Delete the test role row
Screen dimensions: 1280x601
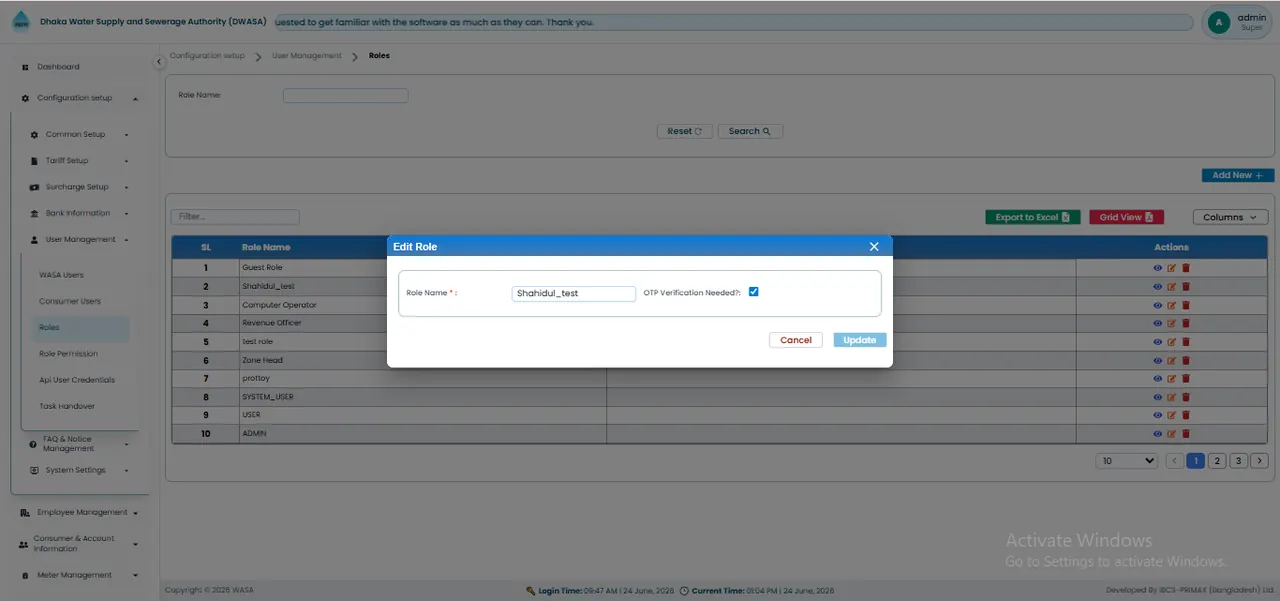click(1186, 341)
